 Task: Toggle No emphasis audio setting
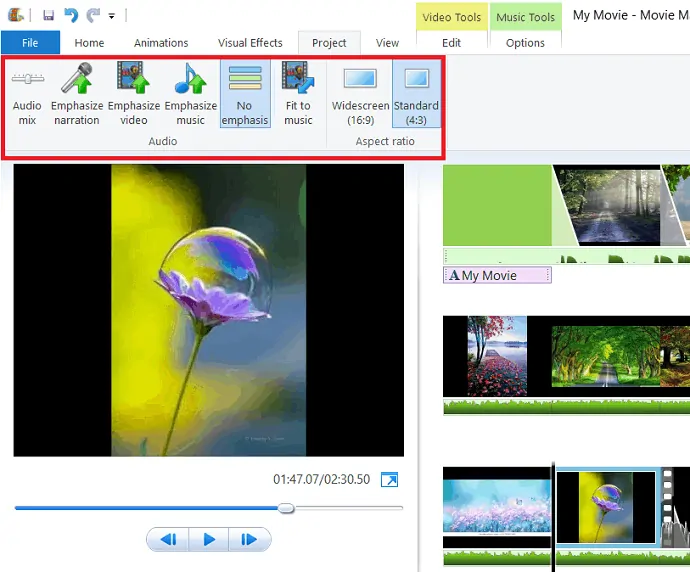coord(245,94)
